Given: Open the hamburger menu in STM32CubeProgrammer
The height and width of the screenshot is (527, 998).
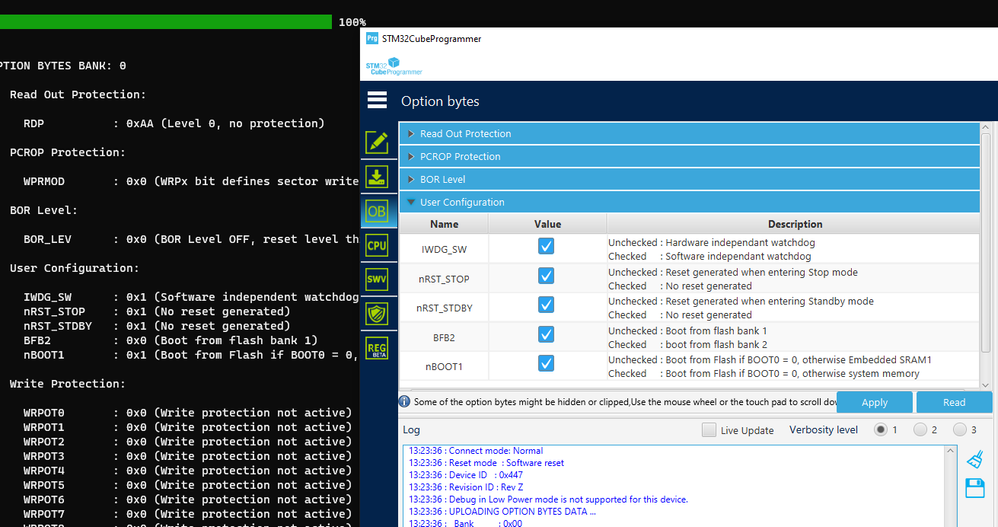Looking at the screenshot, I should (377, 100).
